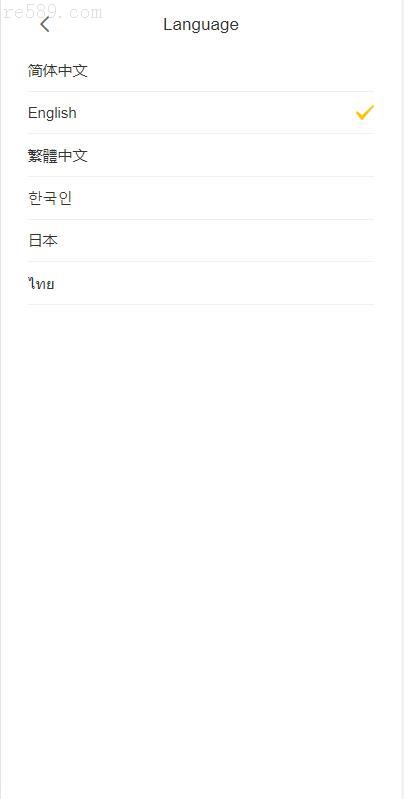Return to previous screen via back icon
The image size is (404, 799).
click(45, 24)
